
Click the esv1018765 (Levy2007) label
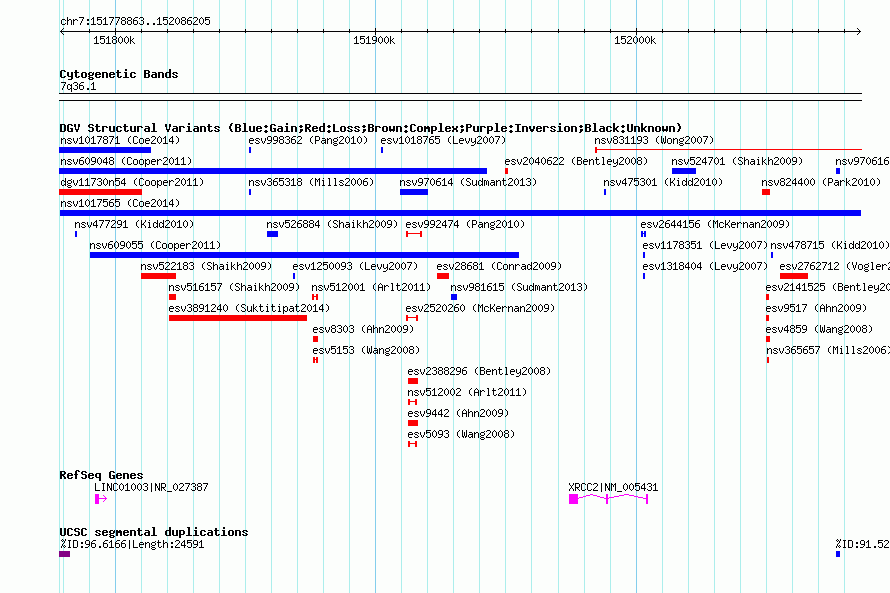[443, 140]
